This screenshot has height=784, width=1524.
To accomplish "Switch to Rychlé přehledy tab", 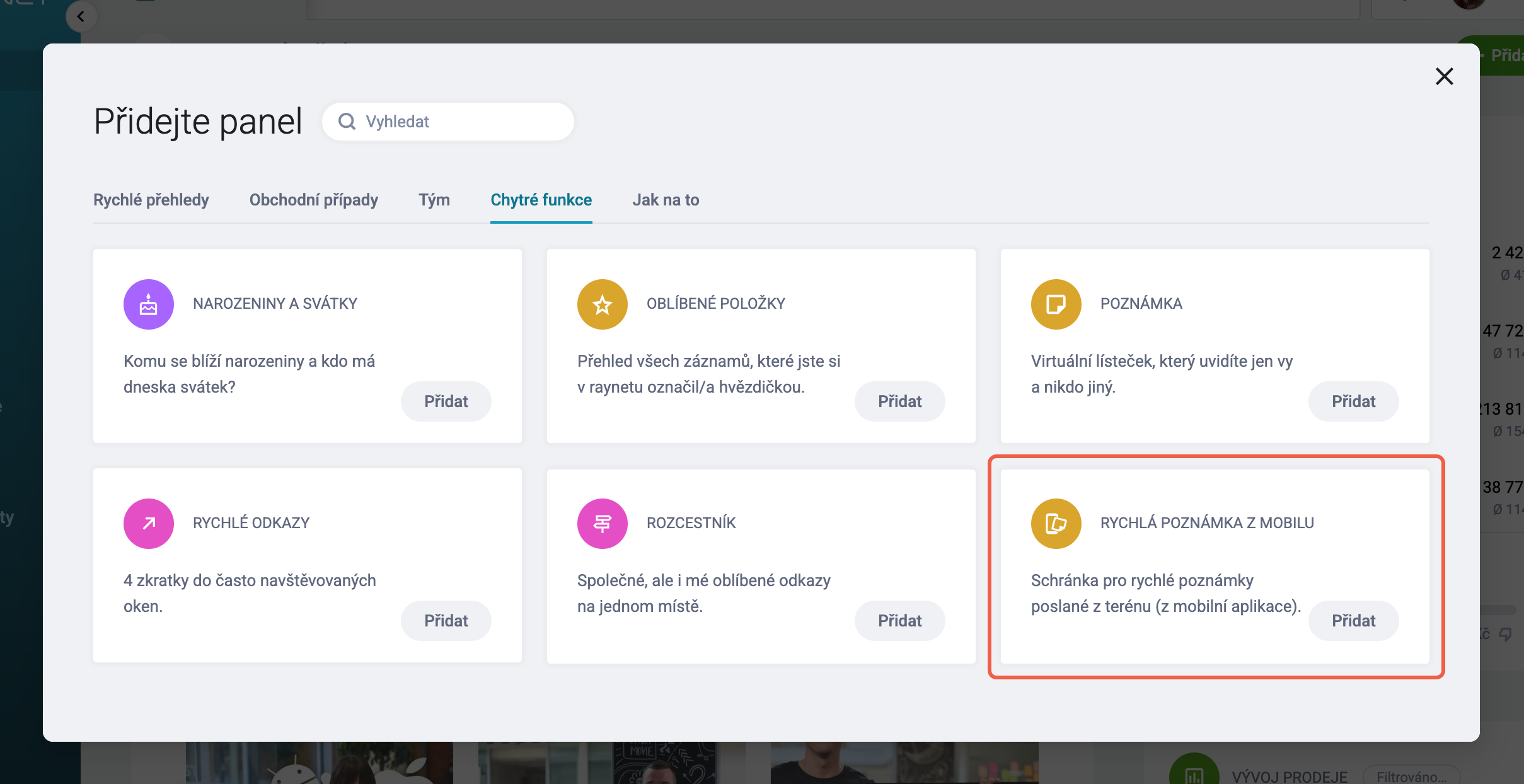I will pyautogui.click(x=151, y=200).
